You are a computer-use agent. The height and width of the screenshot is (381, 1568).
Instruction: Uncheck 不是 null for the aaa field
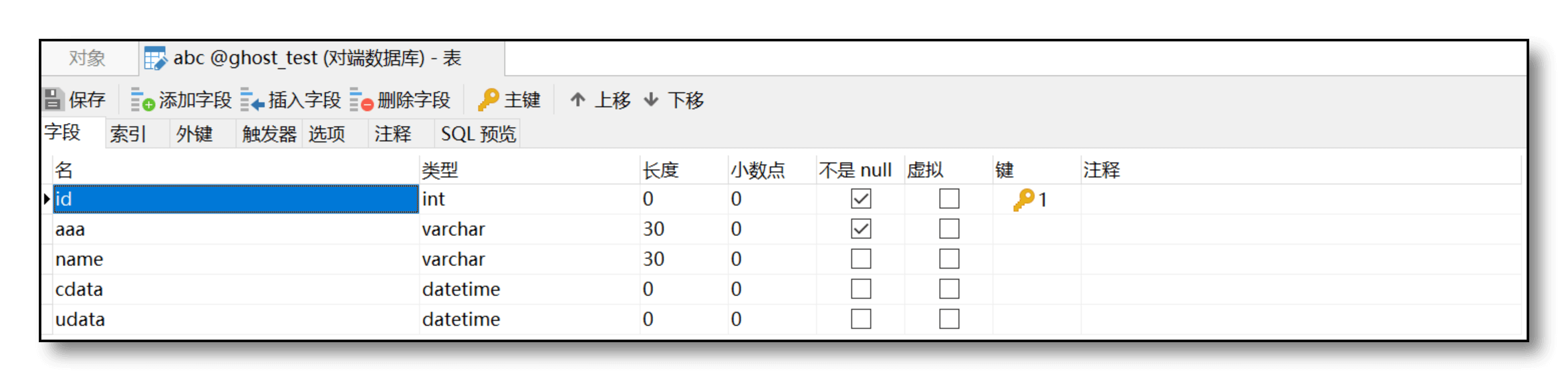861,229
